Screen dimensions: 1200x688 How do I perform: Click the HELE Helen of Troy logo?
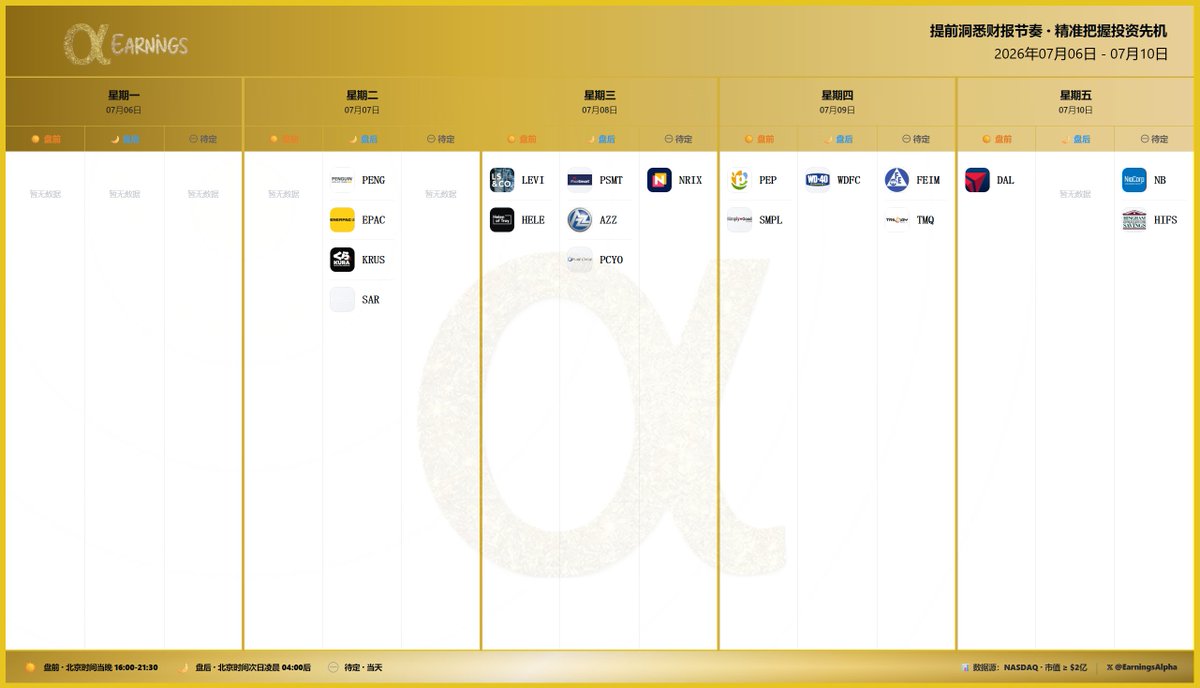pyautogui.click(x=502, y=220)
